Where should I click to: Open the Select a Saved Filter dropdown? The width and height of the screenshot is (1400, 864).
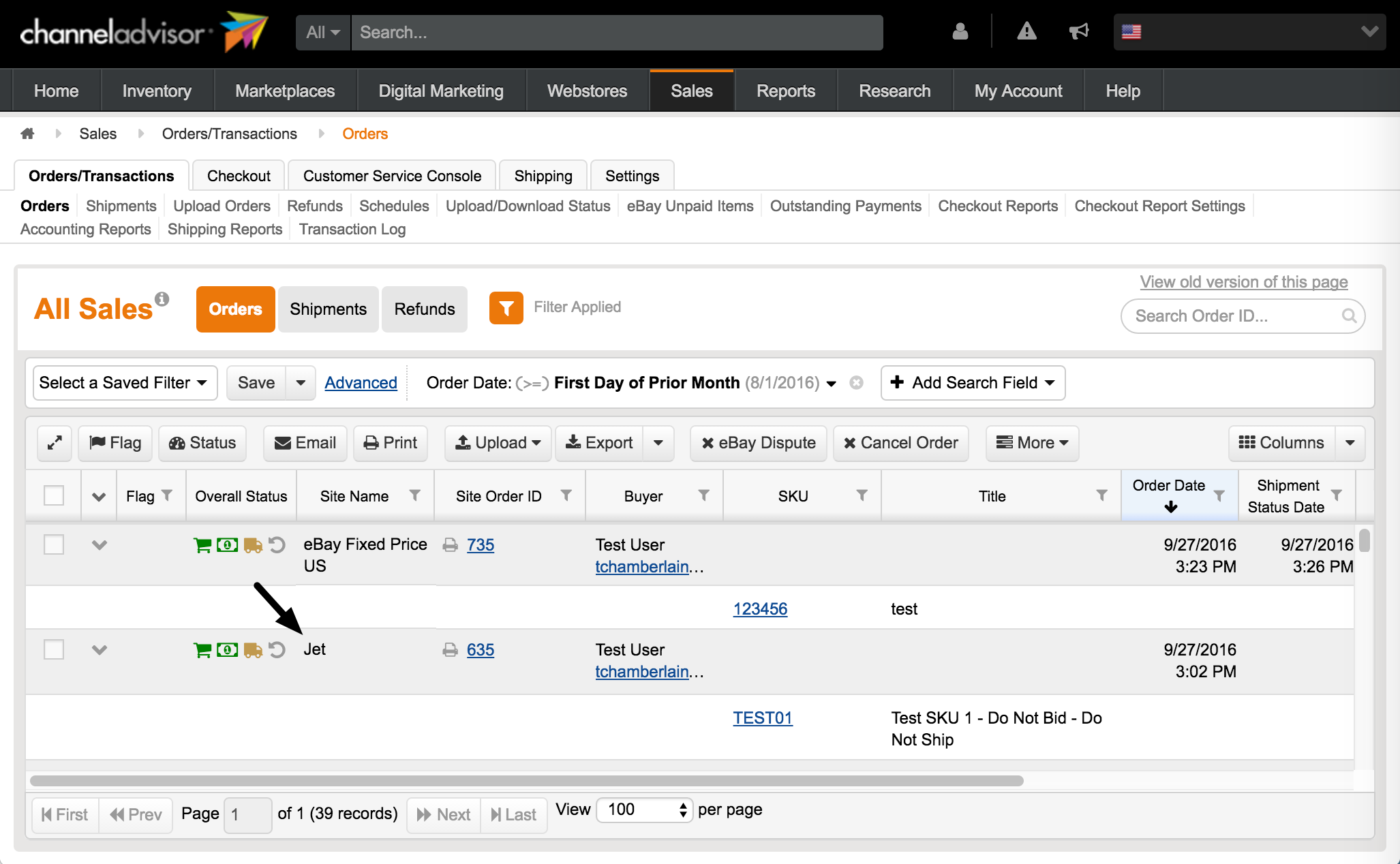[125, 383]
